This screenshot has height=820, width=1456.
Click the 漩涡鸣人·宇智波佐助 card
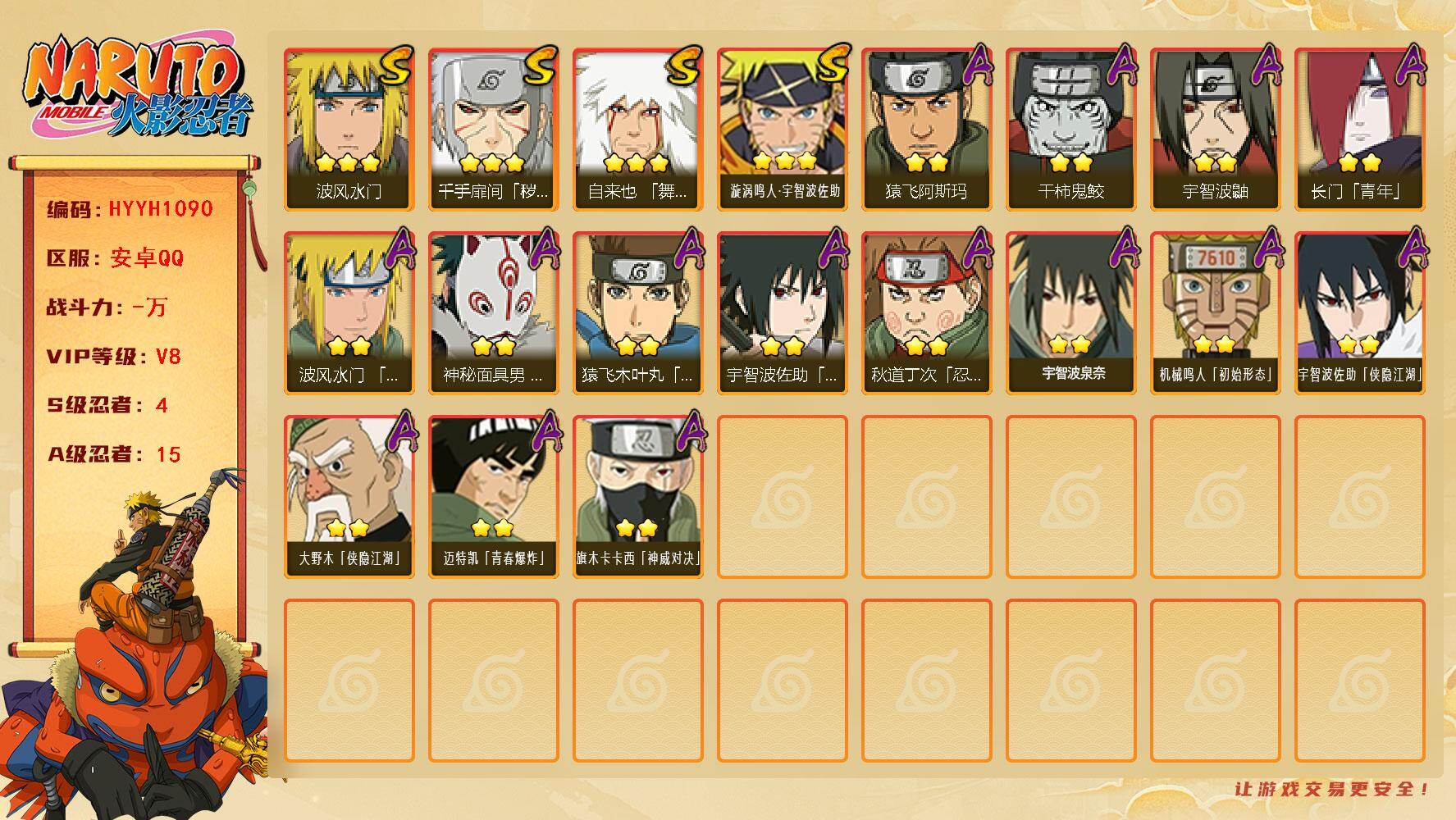tap(783, 130)
